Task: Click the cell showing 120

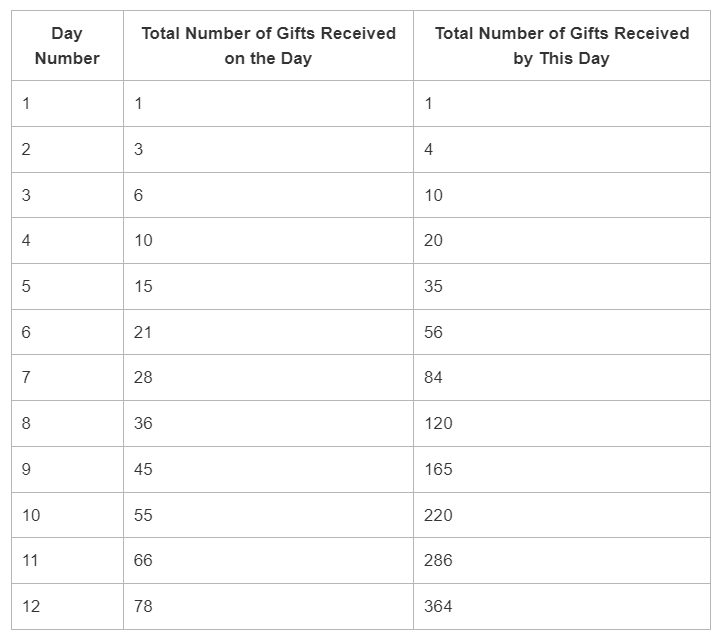Action: (x=562, y=423)
